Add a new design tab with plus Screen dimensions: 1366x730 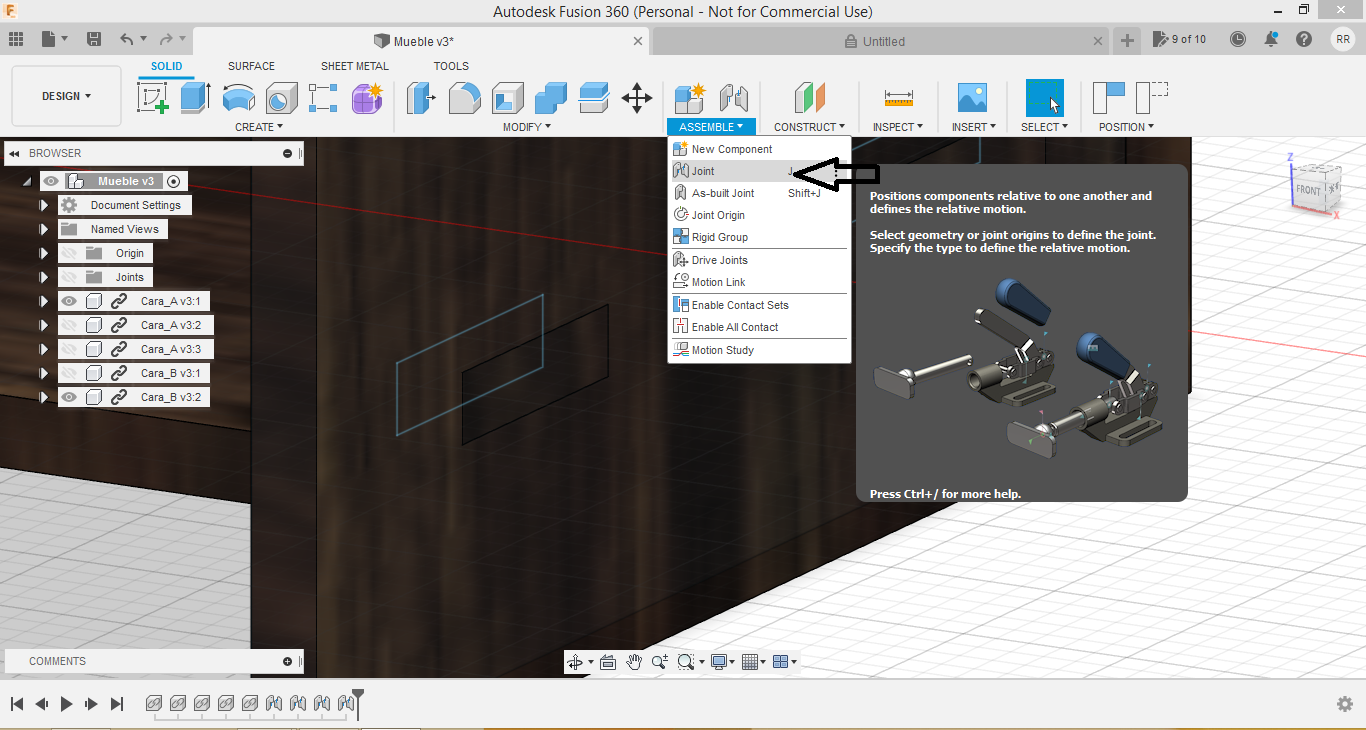[1127, 40]
